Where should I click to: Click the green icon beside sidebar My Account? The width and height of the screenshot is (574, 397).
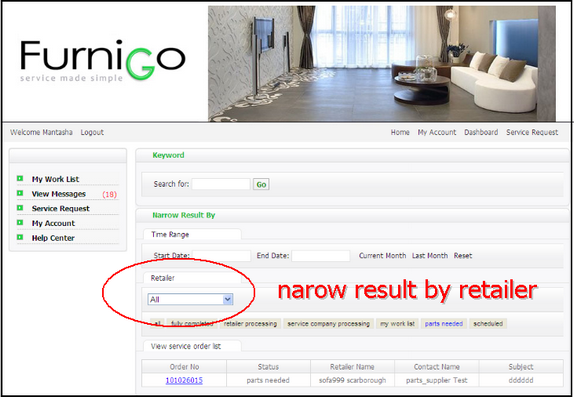point(20,223)
